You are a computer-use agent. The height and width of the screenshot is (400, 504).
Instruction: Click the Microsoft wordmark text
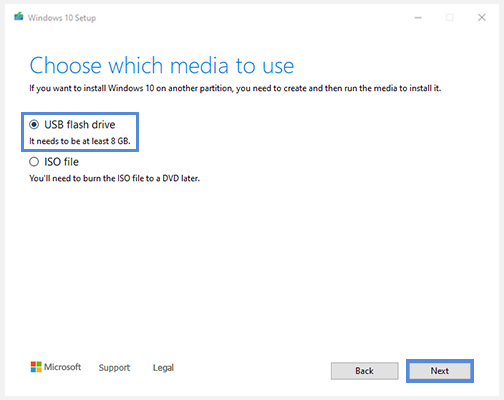tap(62, 367)
